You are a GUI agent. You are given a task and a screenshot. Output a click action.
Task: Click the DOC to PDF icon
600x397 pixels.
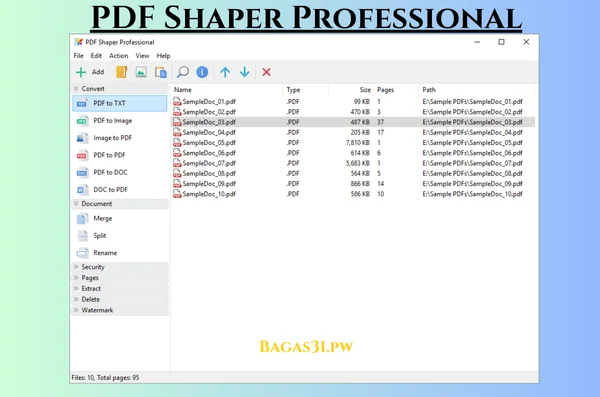click(x=82, y=190)
